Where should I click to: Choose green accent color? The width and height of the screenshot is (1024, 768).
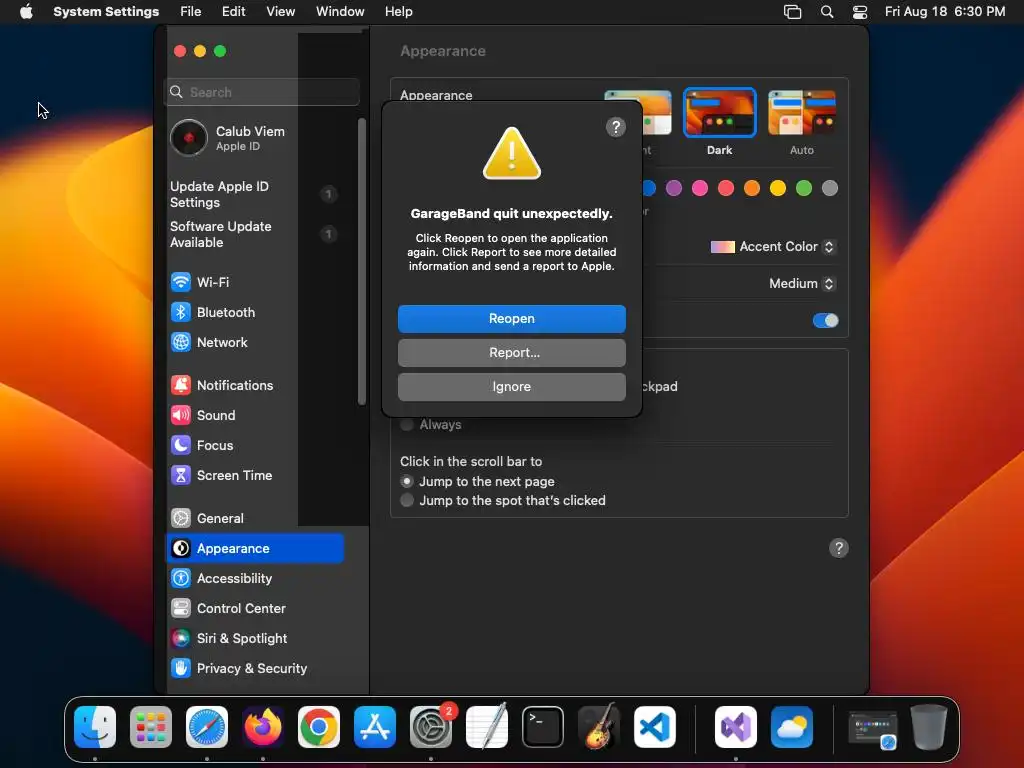(804, 189)
